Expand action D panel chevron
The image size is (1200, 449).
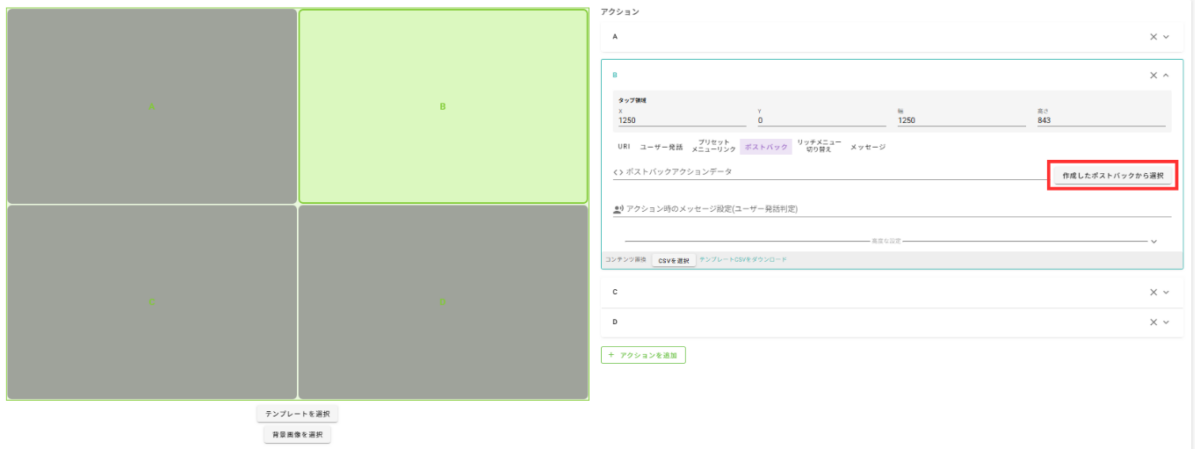(x=1166, y=322)
